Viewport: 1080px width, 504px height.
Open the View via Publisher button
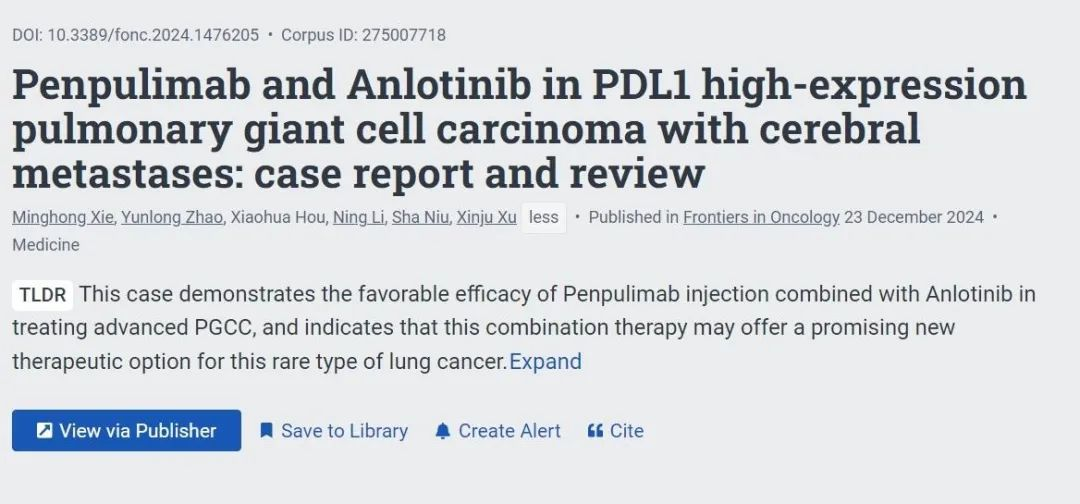pyautogui.click(x=127, y=430)
